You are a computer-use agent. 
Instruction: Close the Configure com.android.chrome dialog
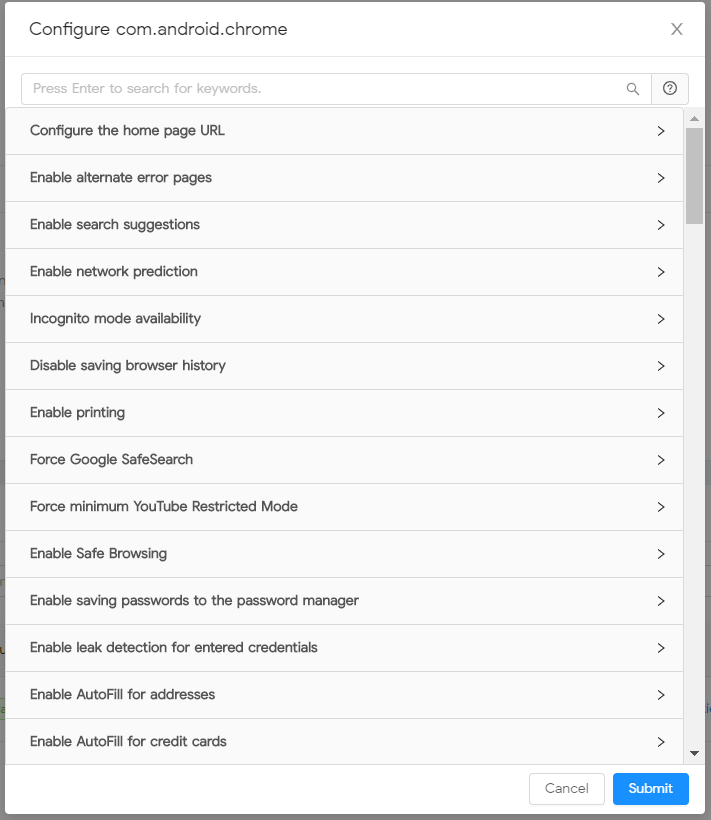[x=676, y=29]
